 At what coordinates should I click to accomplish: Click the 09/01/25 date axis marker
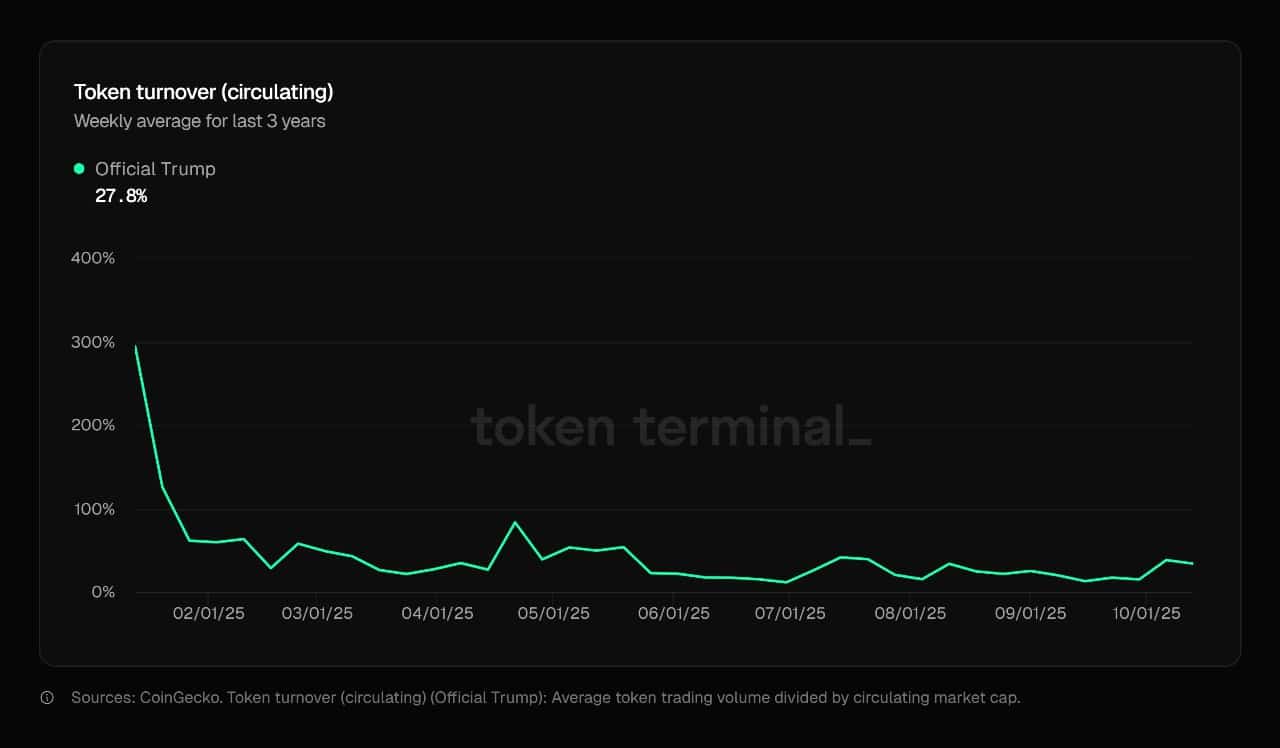[x=1029, y=613]
